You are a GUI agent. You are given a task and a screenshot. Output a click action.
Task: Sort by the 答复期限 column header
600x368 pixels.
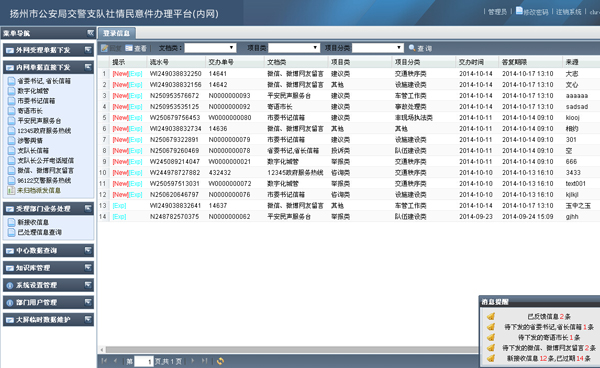530,62
